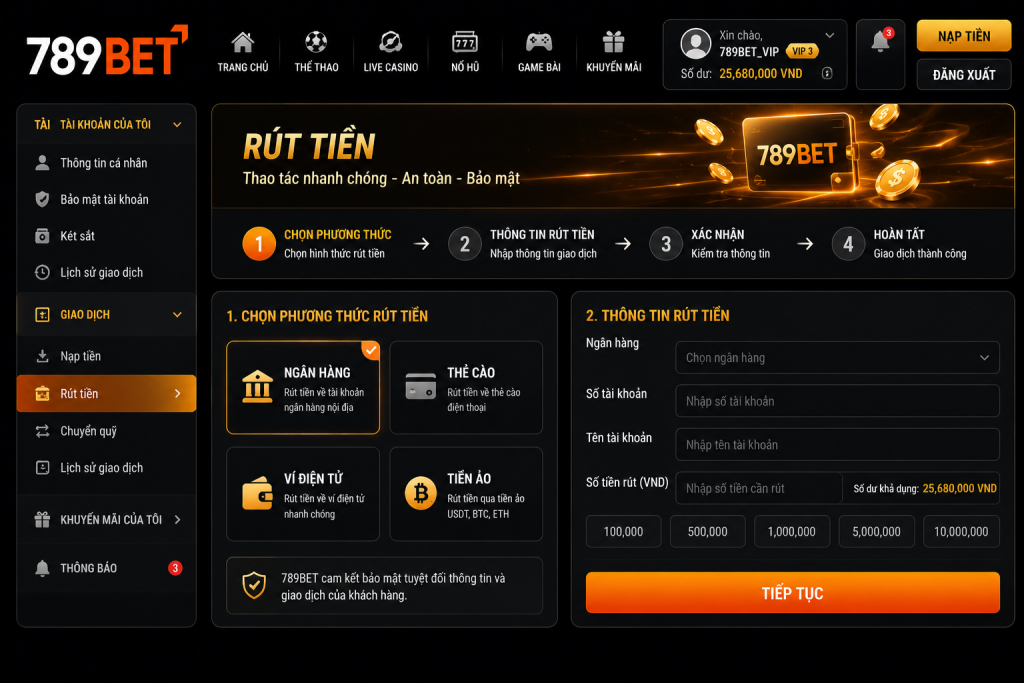
Task: Click the sidebar Khuyến mãi của tôi gift icon
Action: [x=42, y=520]
